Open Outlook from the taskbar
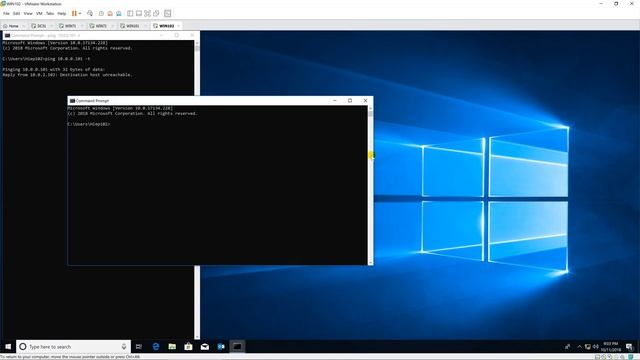 point(221,347)
